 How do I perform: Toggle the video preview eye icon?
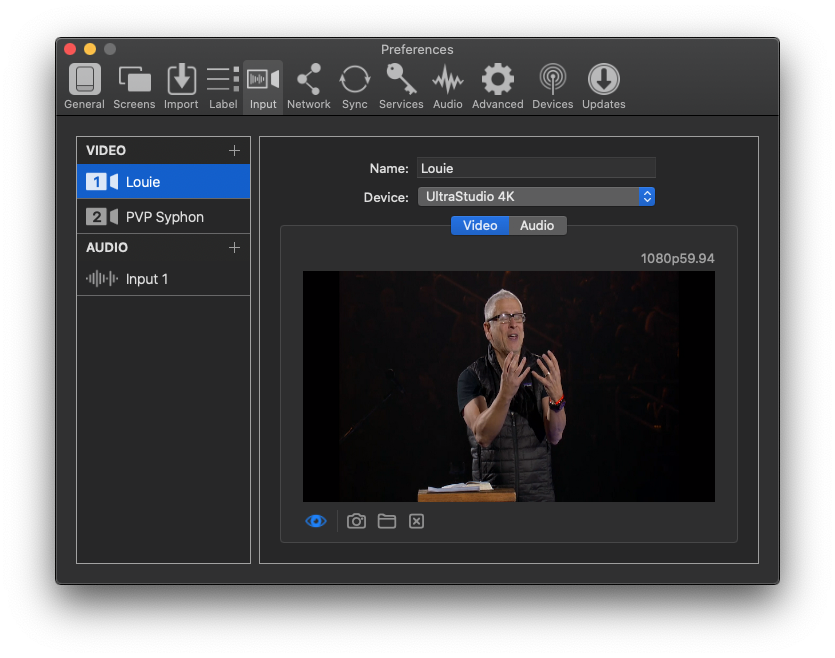coord(316,521)
